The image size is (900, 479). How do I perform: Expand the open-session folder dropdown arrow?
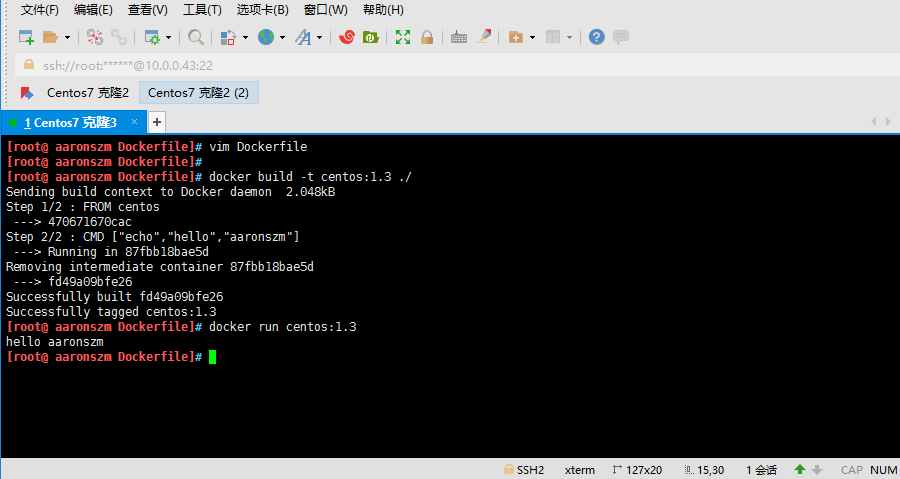tap(67, 37)
